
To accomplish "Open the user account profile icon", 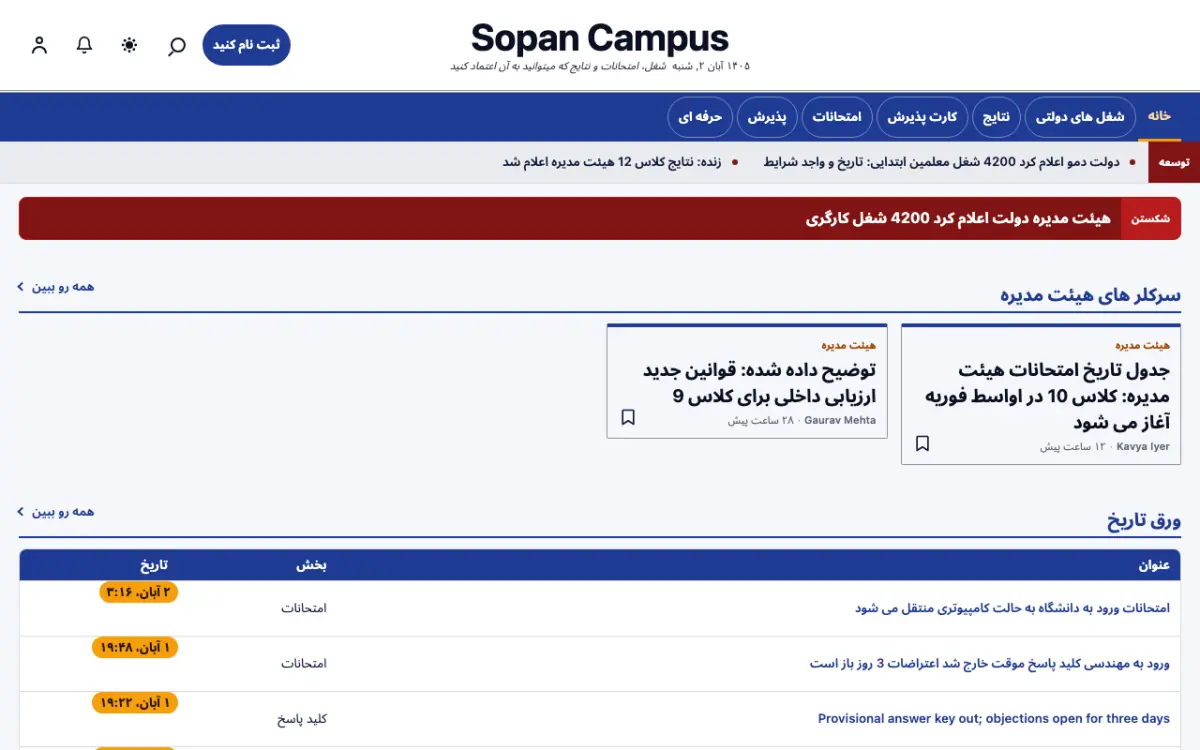I will click(x=39, y=45).
